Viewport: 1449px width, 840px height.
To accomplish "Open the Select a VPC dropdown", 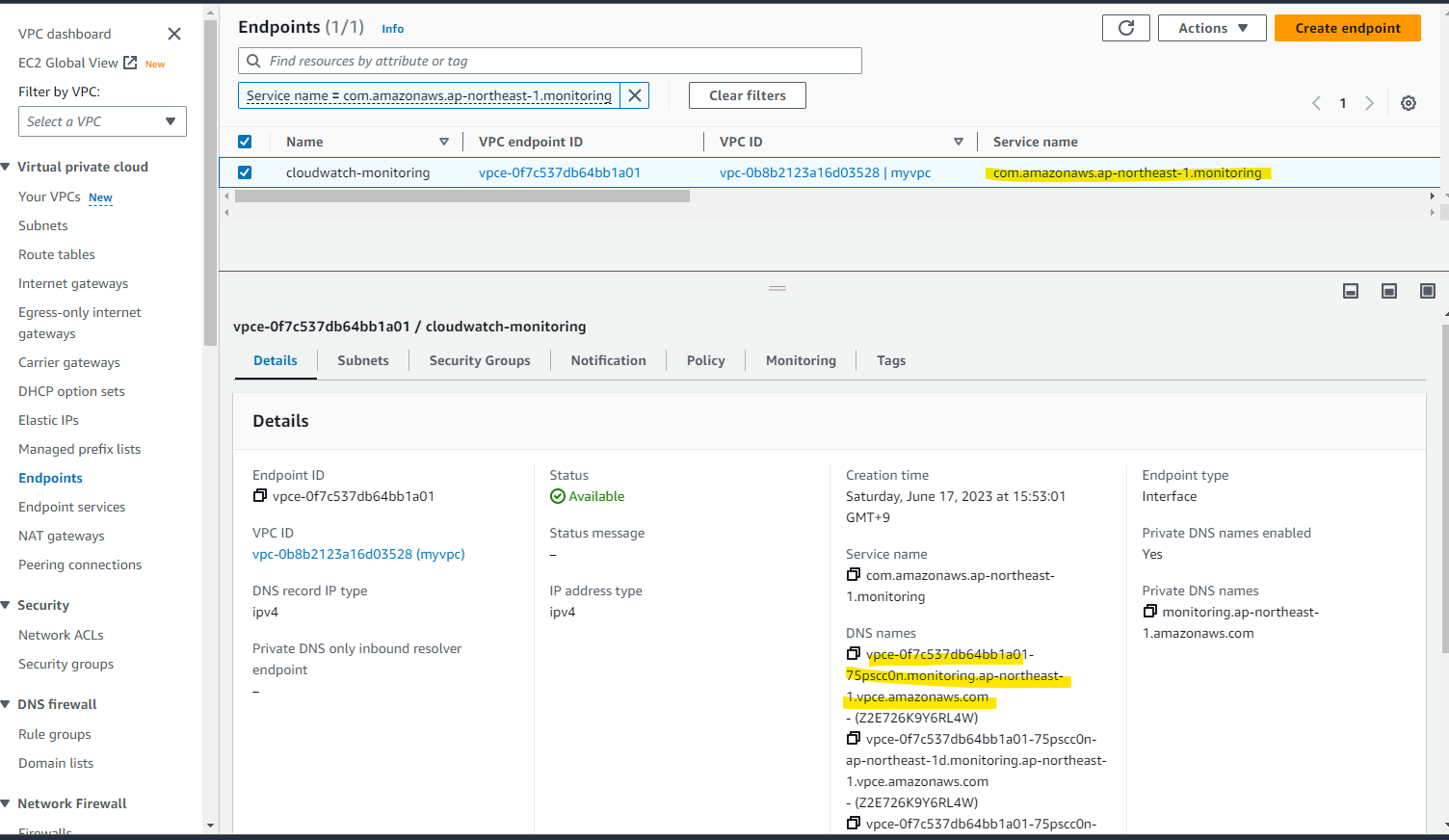I will (x=102, y=121).
